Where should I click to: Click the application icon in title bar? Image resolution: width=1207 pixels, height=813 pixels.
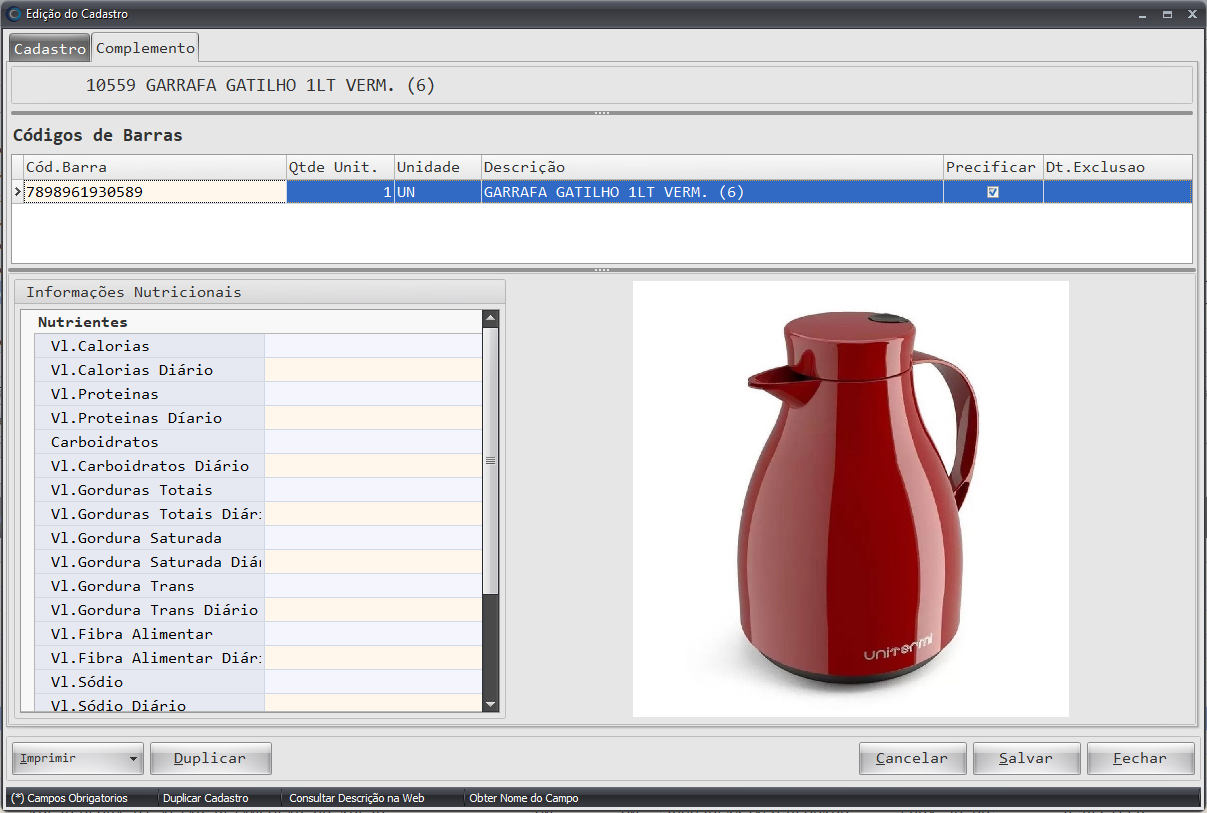coord(13,14)
